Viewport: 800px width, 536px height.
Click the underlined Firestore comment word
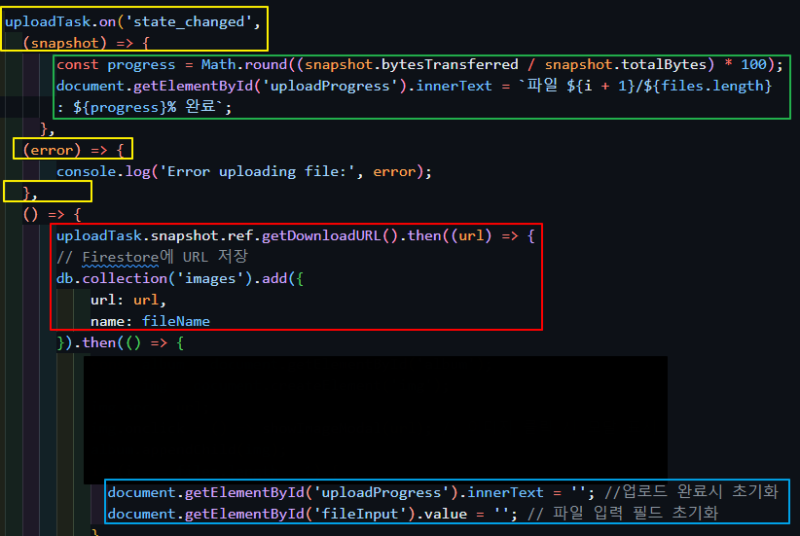pos(120,258)
